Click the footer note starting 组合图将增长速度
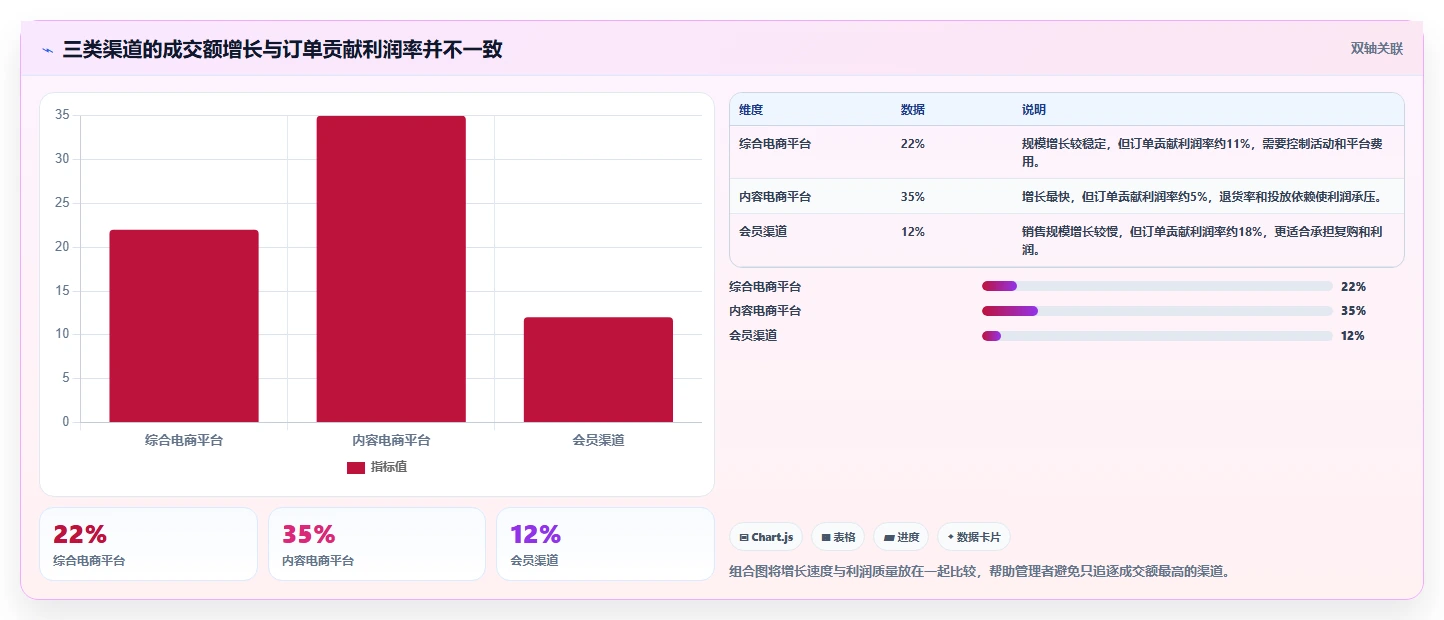Viewport: 1444px width, 620px height. 980,572
